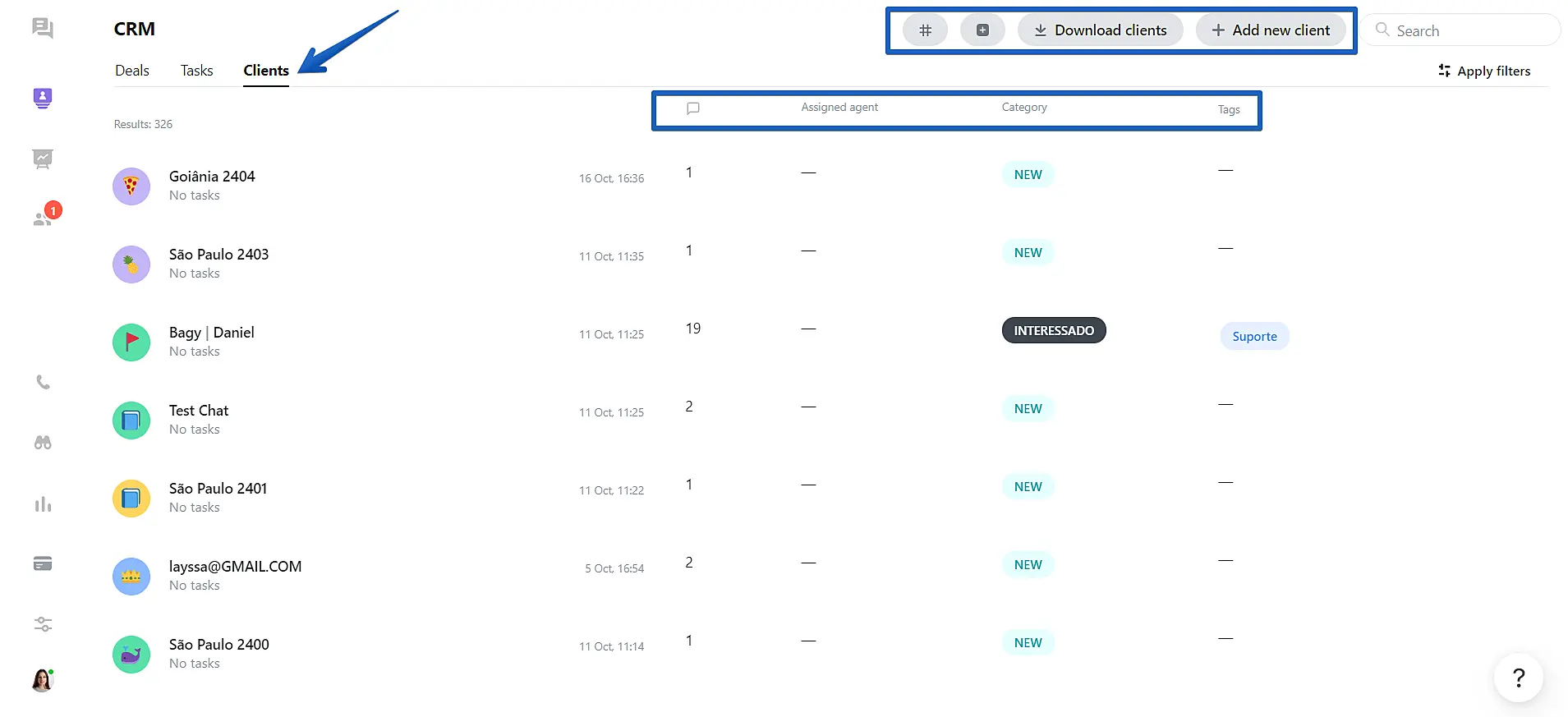Open the billing card sidebar icon
The image size is (1568, 717).
43,563
